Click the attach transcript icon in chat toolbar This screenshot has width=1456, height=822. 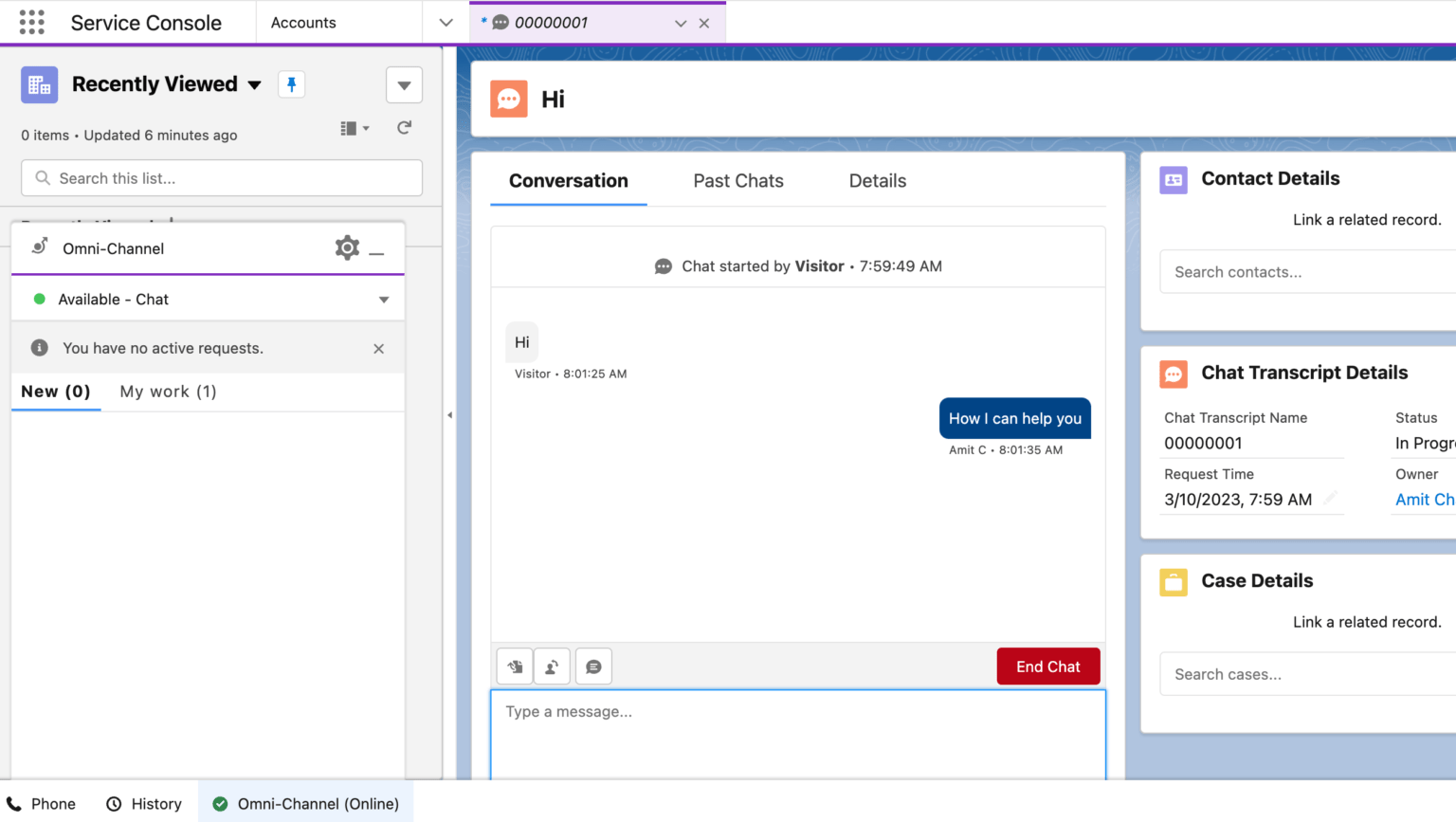(515, 666)
